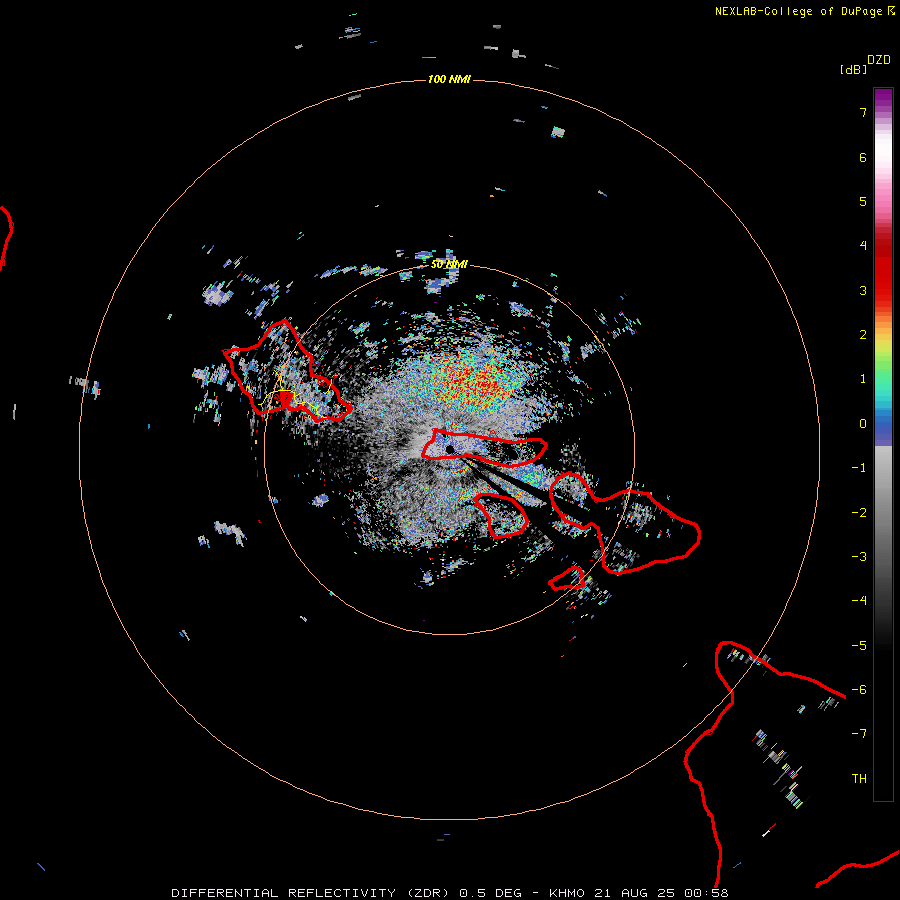Click the 2 value on the color scale
900x900 pixels.
pyautogui.click(x=863, y=335)
